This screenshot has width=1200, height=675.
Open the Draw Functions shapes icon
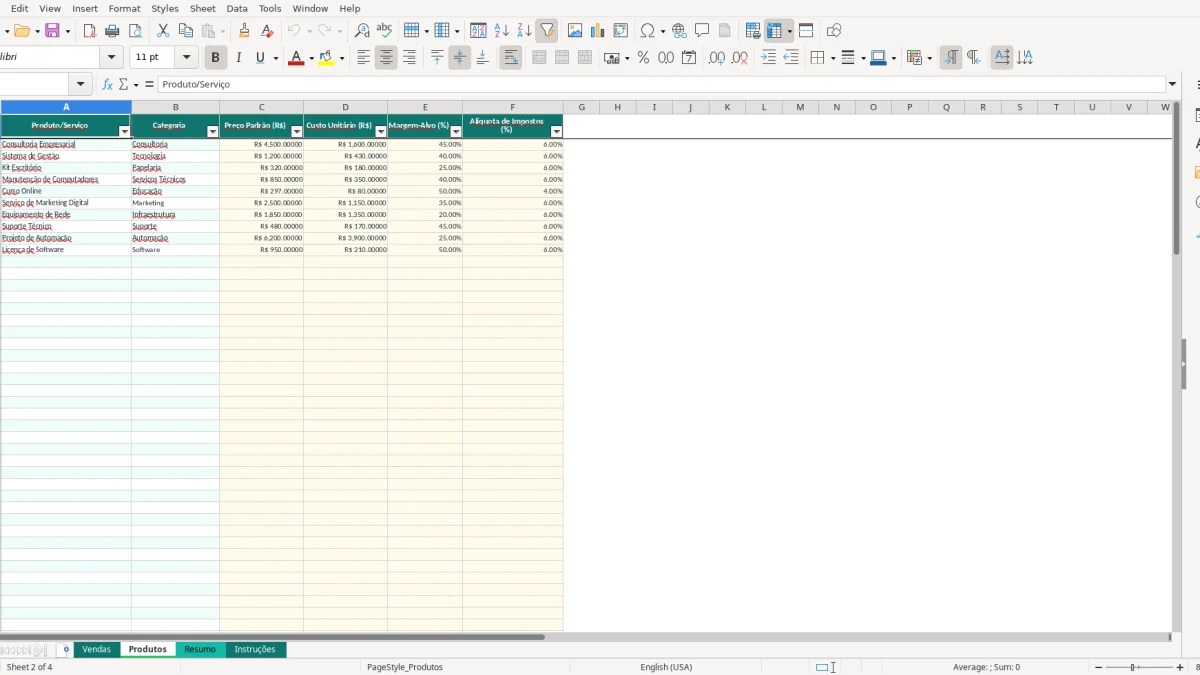(x=834, y=31)
